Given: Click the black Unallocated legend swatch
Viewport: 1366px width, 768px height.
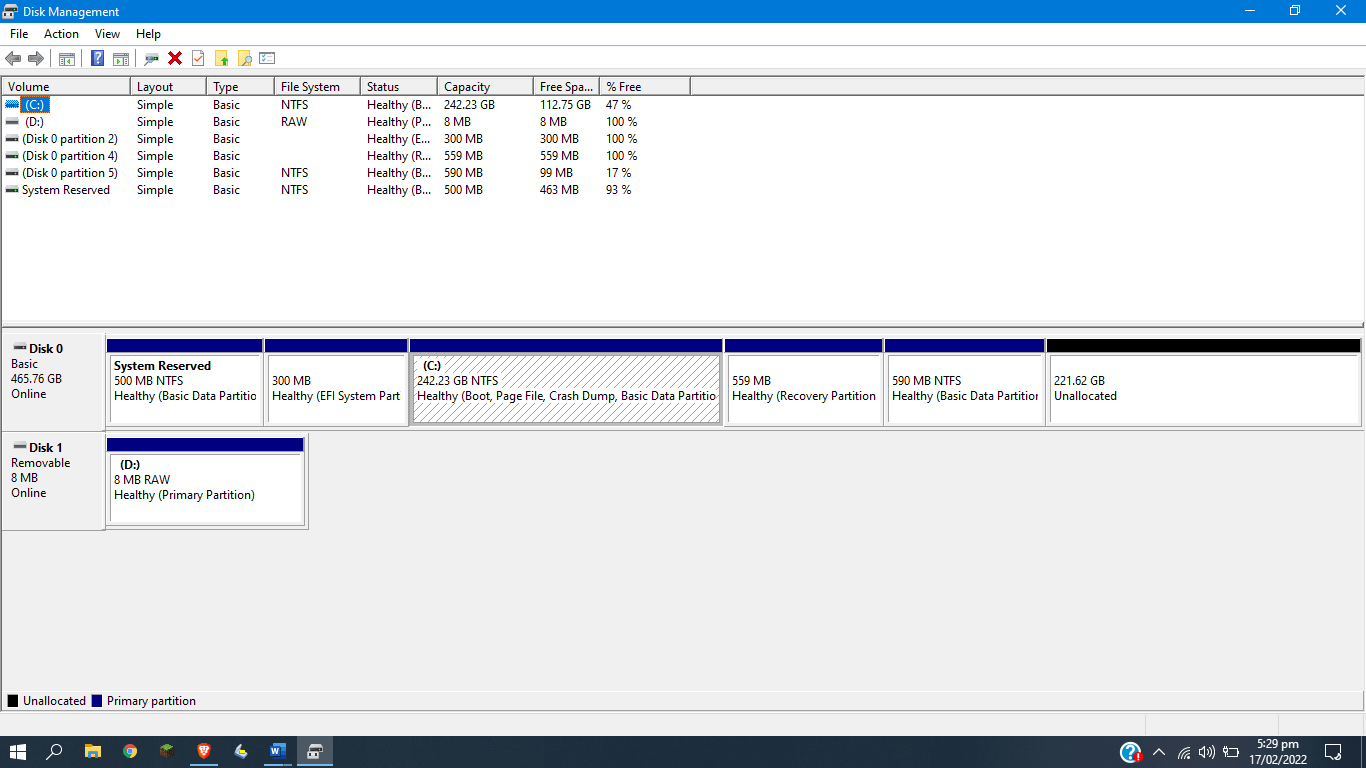Looking at the screenshot, I should click(x=13, y=701).
